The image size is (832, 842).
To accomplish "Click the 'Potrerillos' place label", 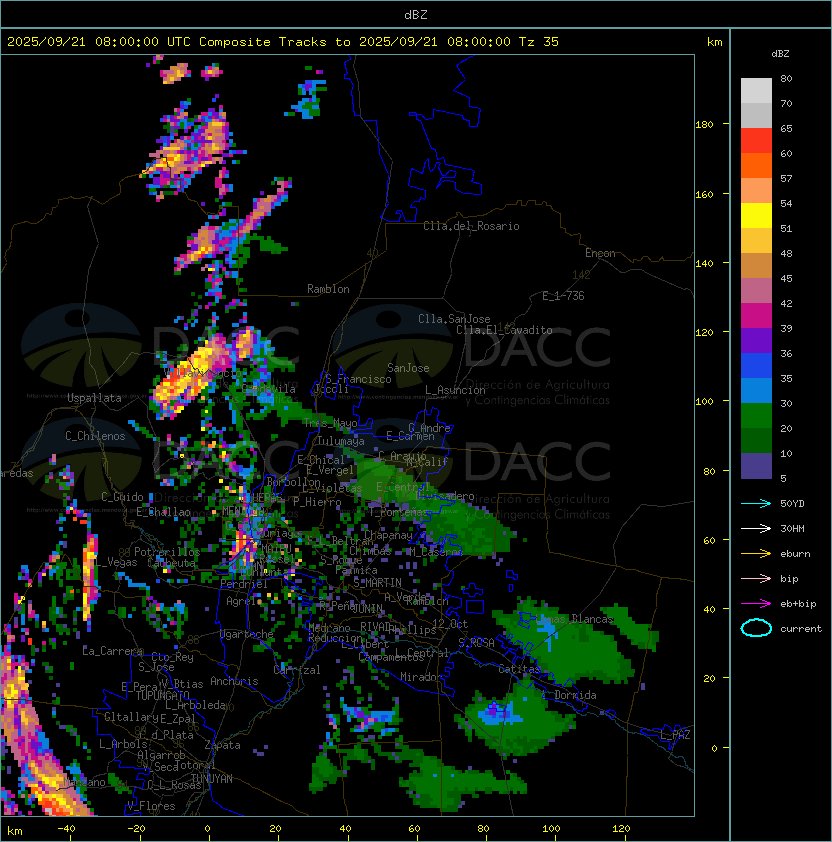I will tap(167, 551).
